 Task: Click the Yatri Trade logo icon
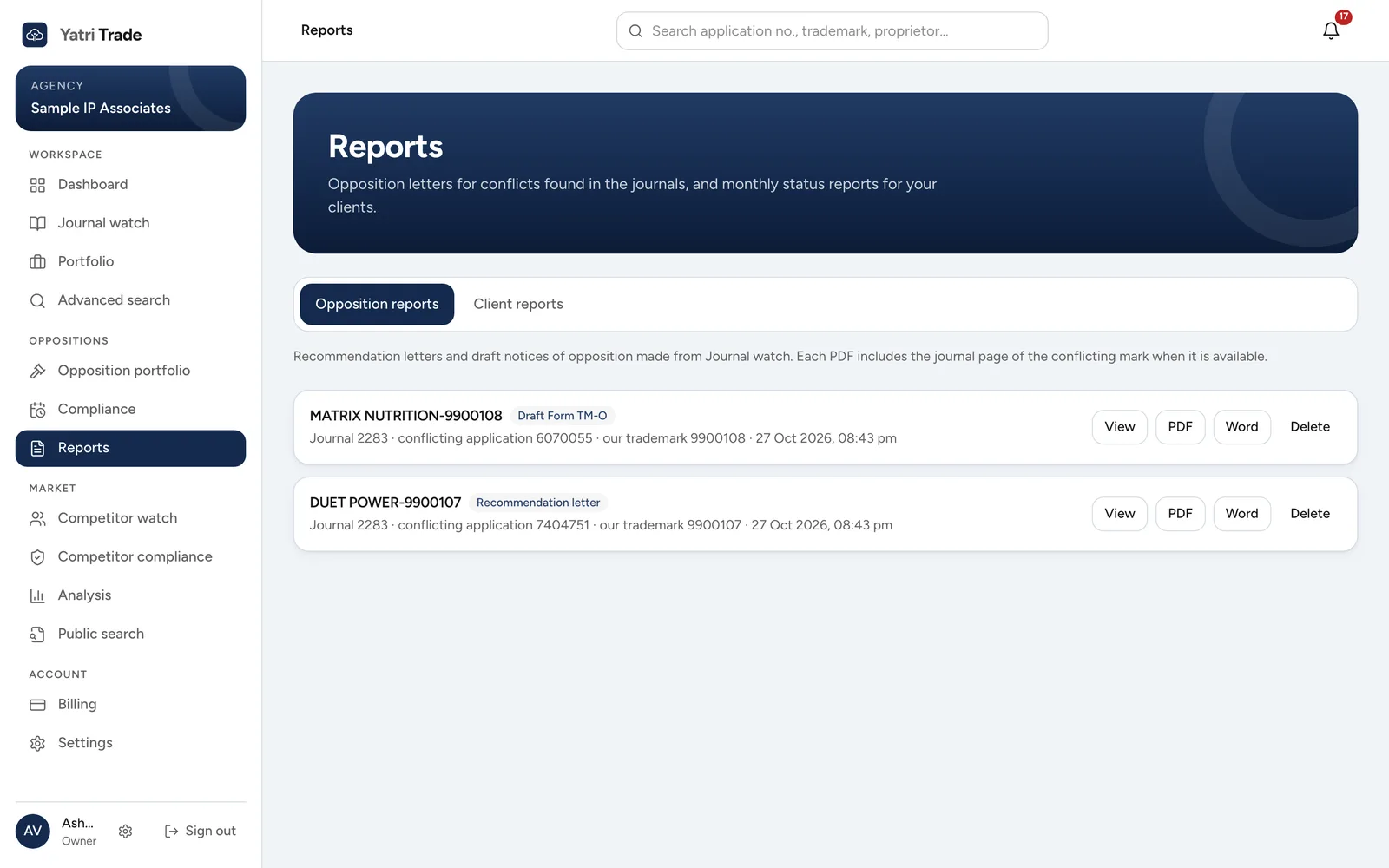coord(35,35)
